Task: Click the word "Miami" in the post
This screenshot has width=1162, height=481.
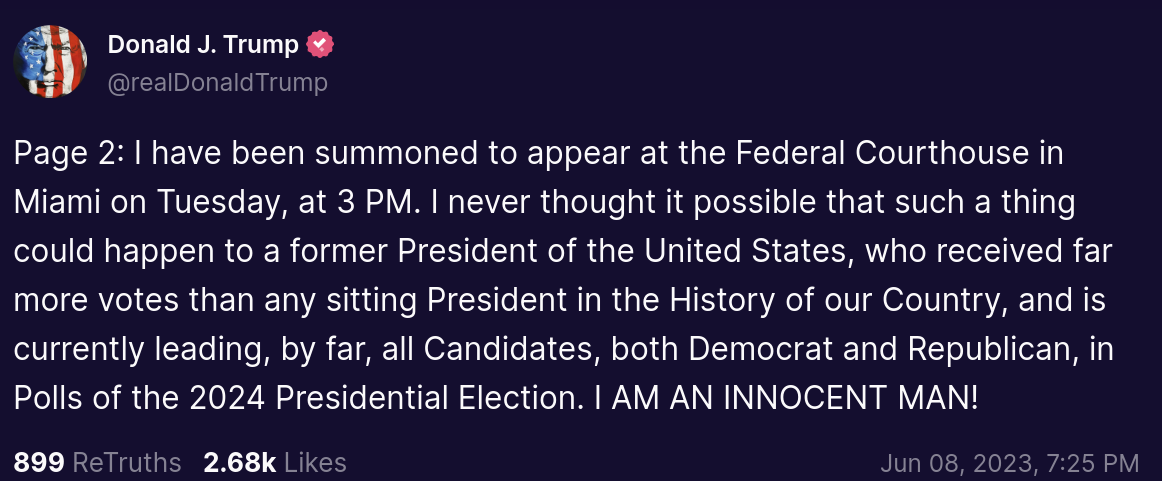Action: tap(57, 202)
